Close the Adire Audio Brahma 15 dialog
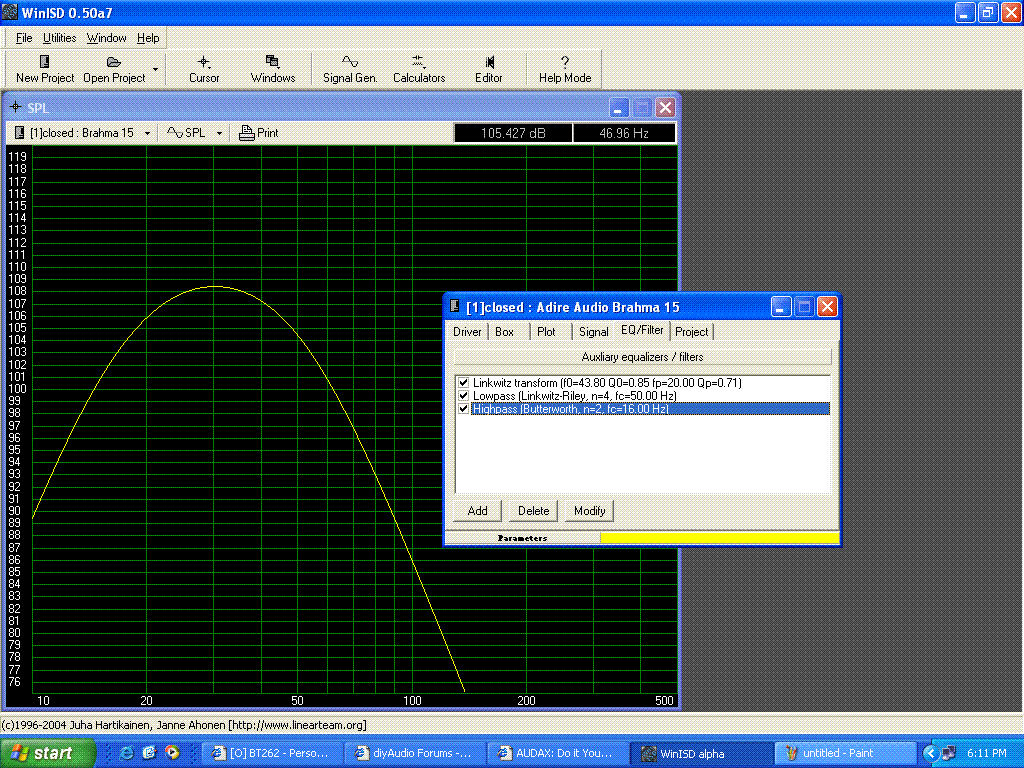Image resolution: width=1024 pixels, height=768 pixels. [827, 306]
